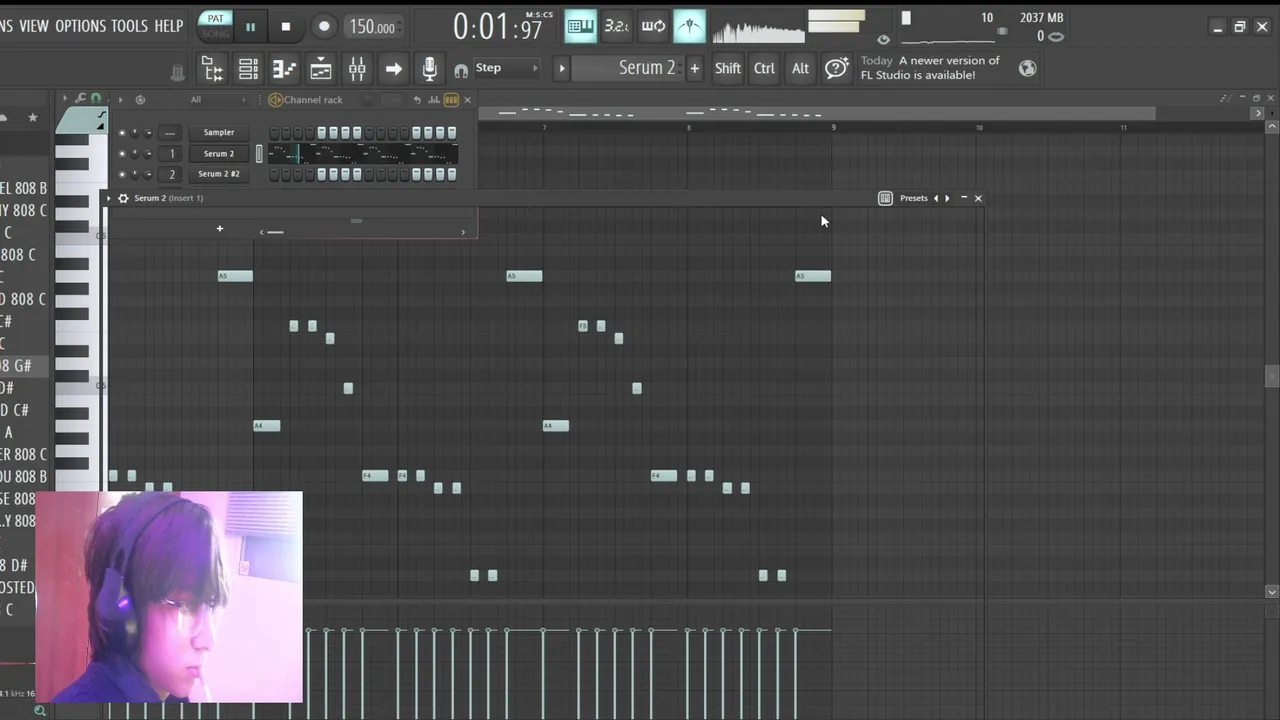This screenshot has height=720, width=1280.
Task: Open the Step snap dropdown
Action: point(507,68)
